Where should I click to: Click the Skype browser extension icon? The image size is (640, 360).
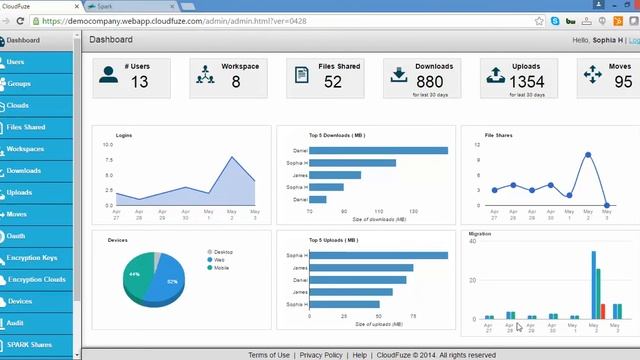555,21
